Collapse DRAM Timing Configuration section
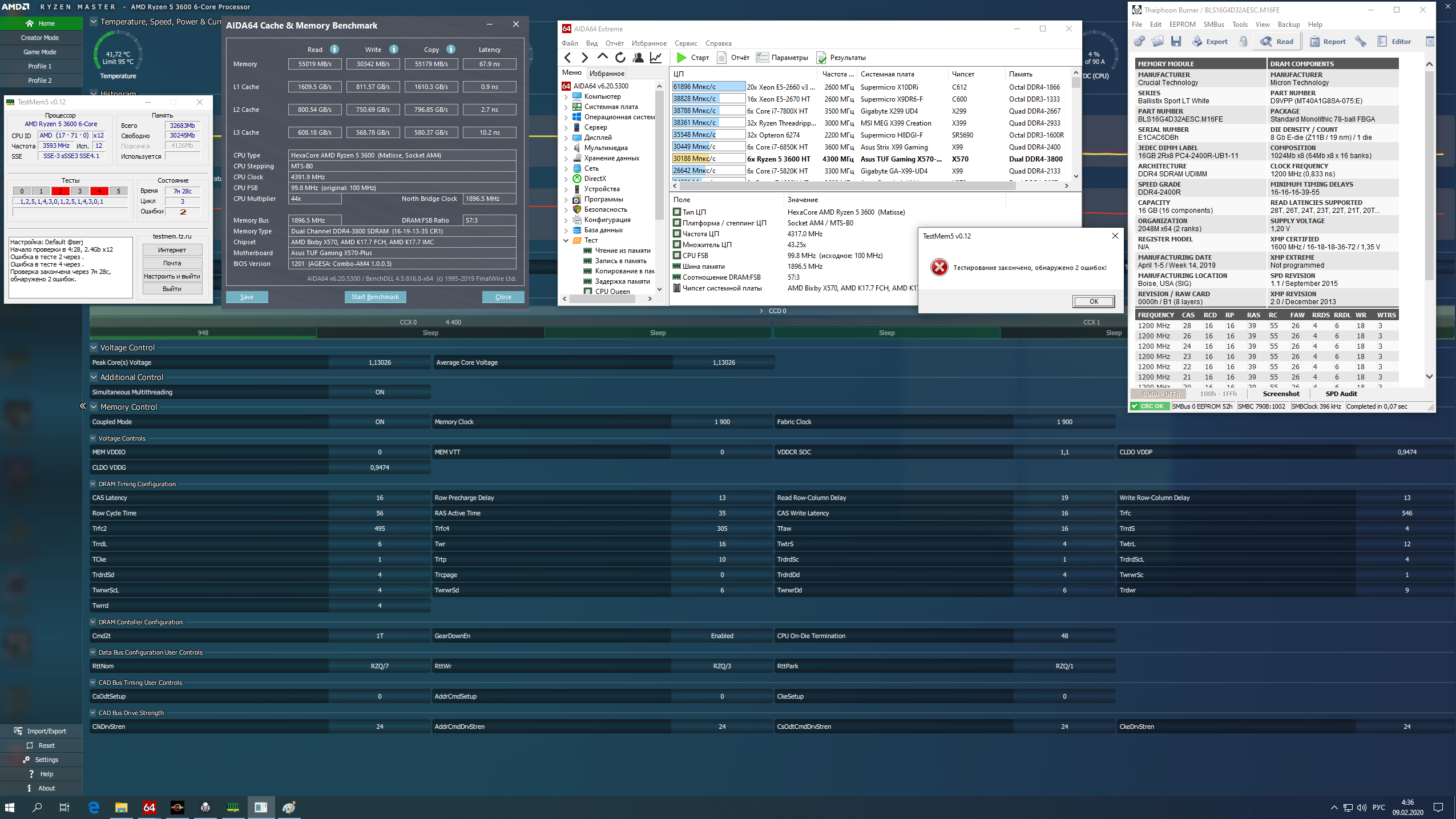The image size is (1456, 819). click(93, 484)
